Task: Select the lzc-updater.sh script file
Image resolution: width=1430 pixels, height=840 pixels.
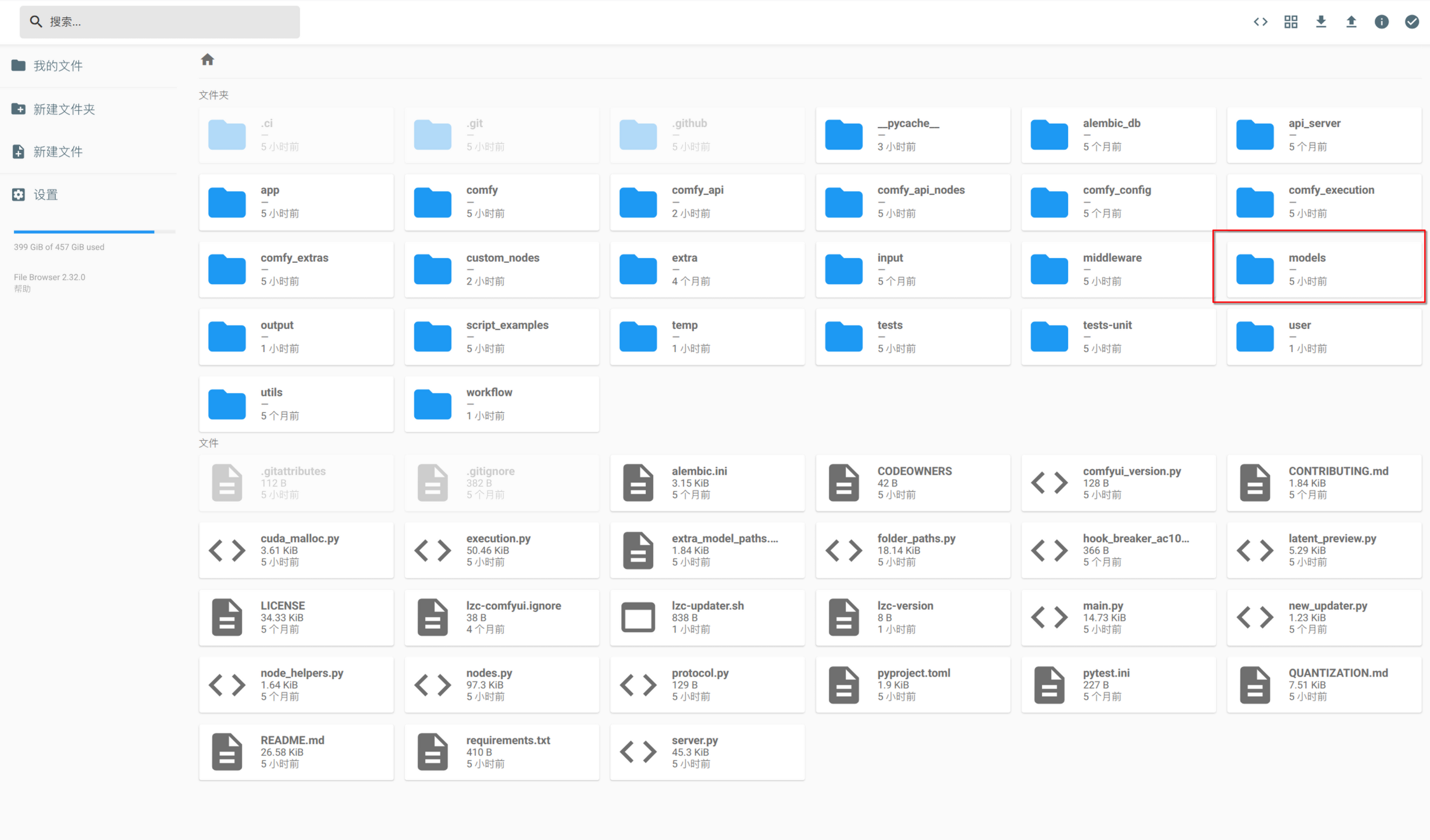Action: (707, 617)
